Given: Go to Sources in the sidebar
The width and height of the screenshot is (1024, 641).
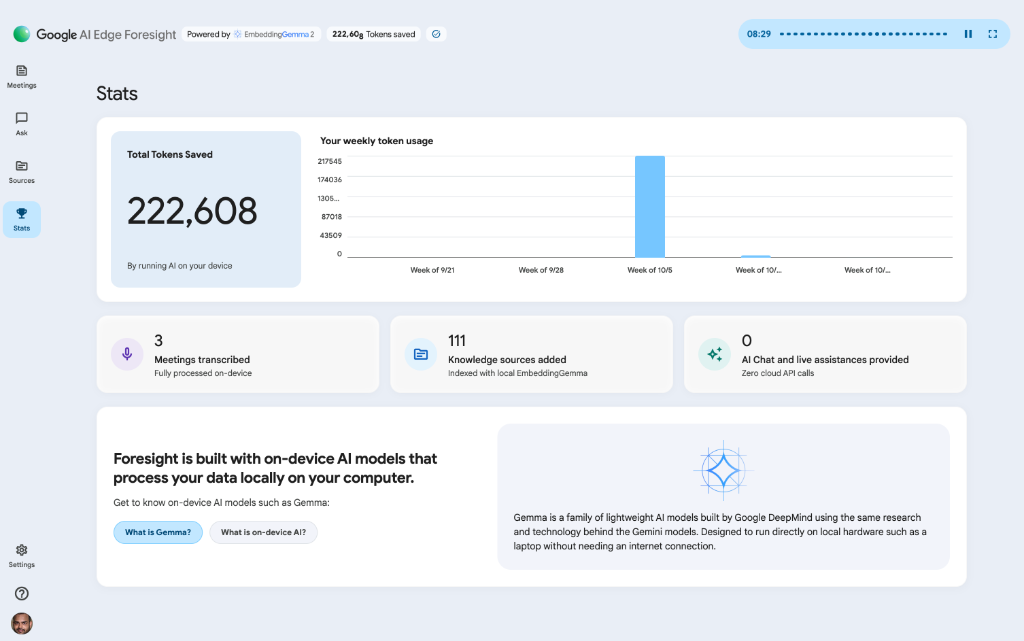Looking at the screenshot, I should (22, 172).
